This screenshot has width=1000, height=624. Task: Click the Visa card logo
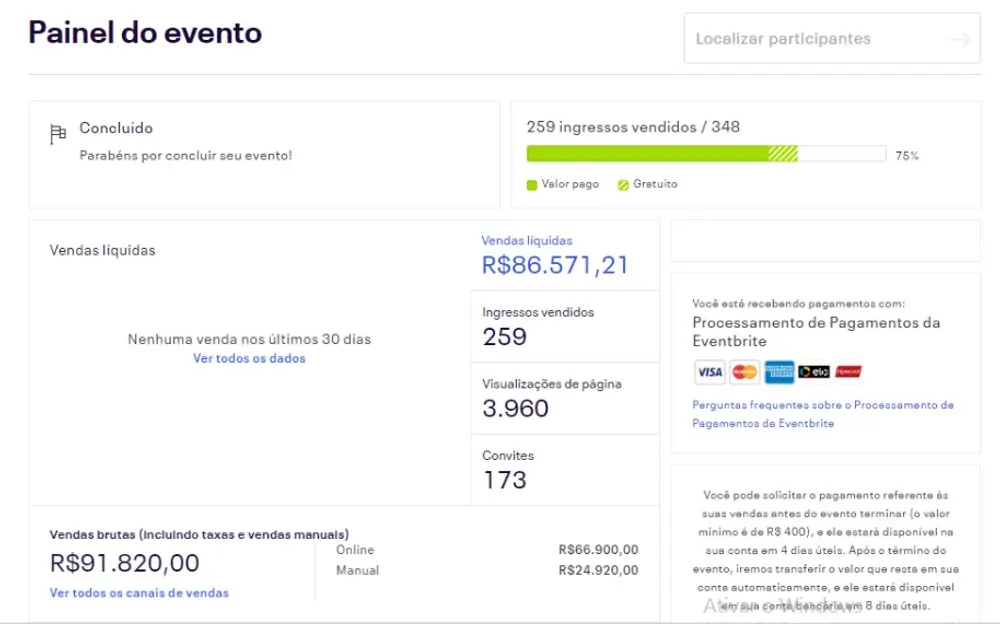(x=709, y=372)
